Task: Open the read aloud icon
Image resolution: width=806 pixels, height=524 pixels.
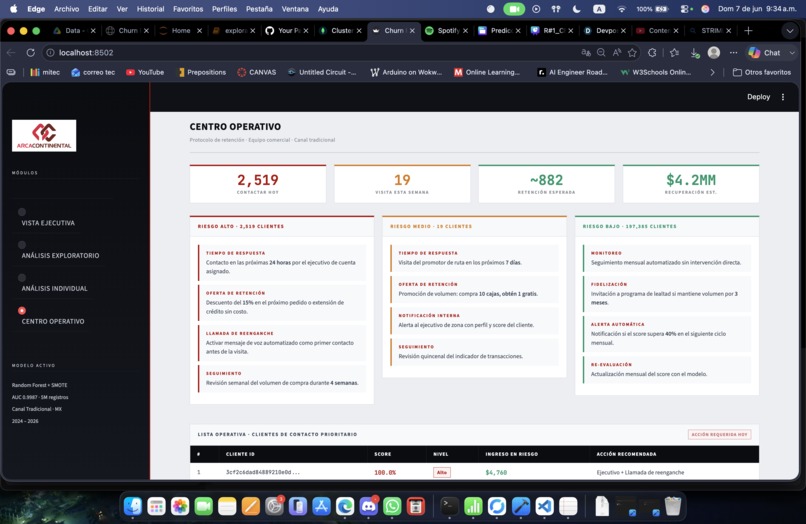Action: click(616, 52)
